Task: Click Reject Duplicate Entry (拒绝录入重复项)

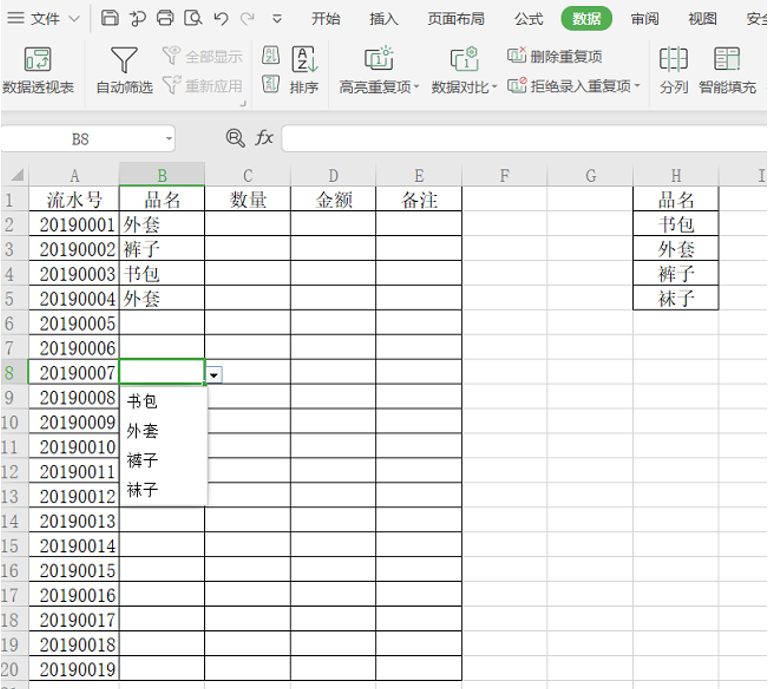Action: 573,86
